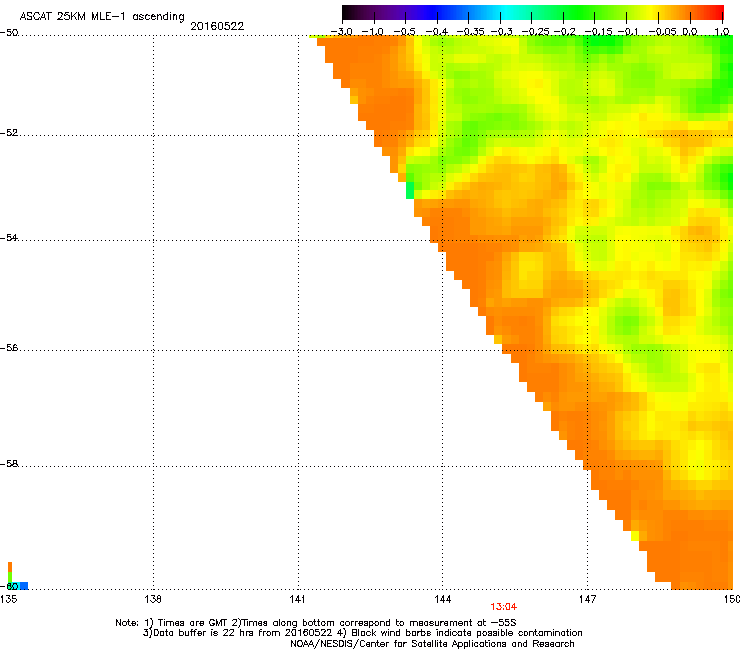Click the 147 longitude axis label
The width and height of the screenshot is (740, 650).
coord(587,599)
